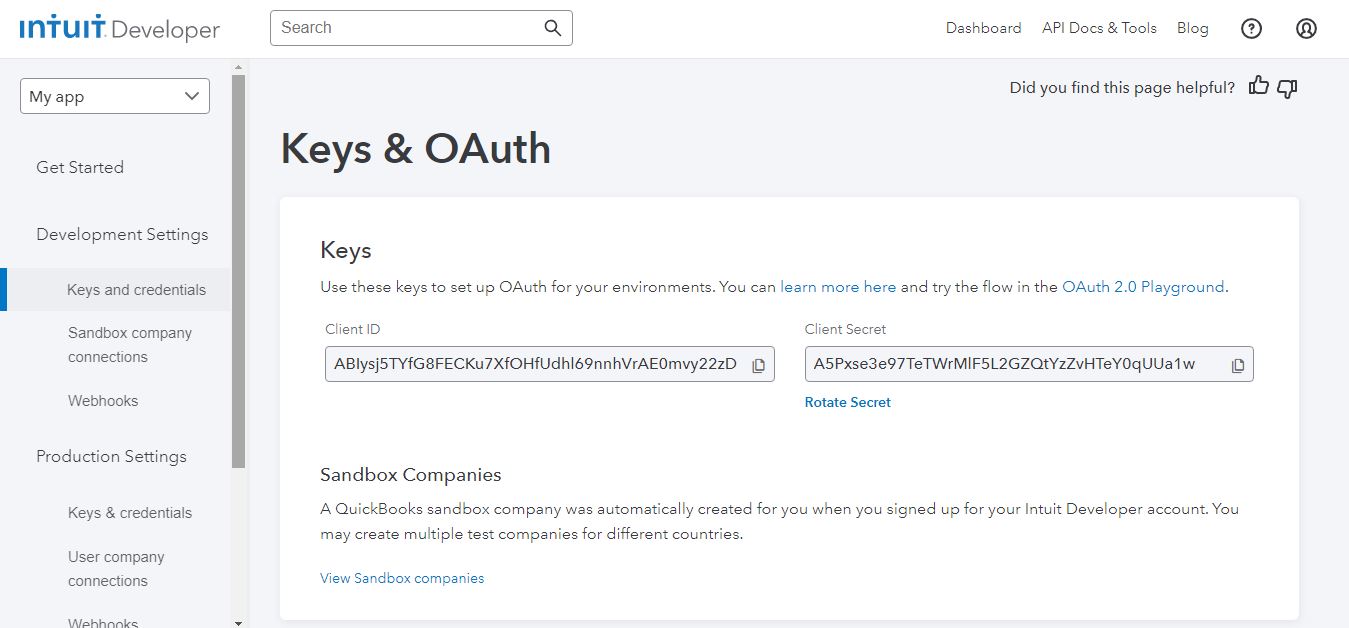Image resolution: width=1349 pixels, height=628 pixels.
Task: Open the OAuth 2.0 Playground link
Action: [1143, 287]
